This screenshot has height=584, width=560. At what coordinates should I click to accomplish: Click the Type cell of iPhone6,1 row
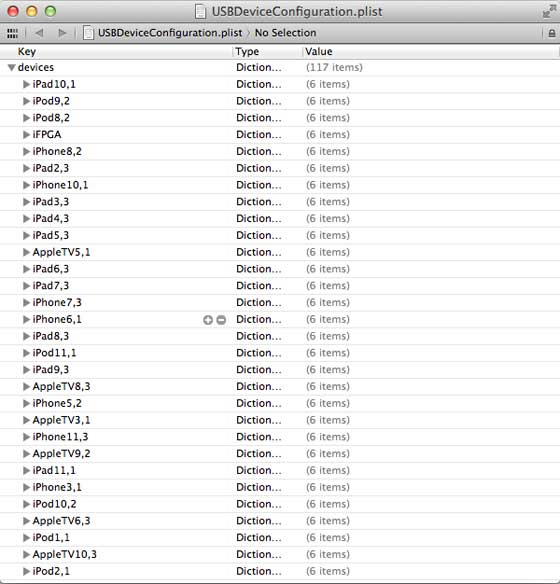point(259,320)
